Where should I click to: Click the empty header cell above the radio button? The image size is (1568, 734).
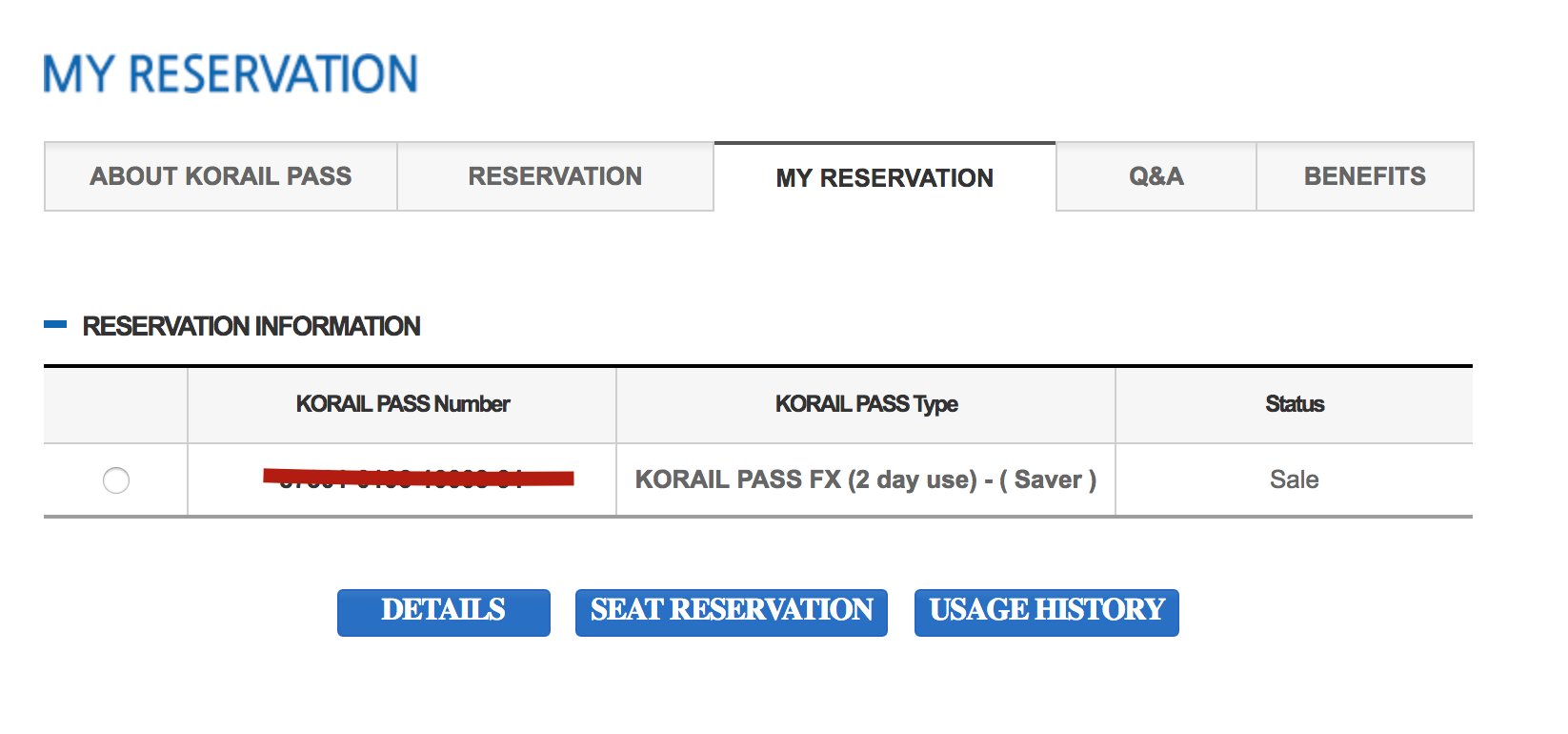click(115, 404)
